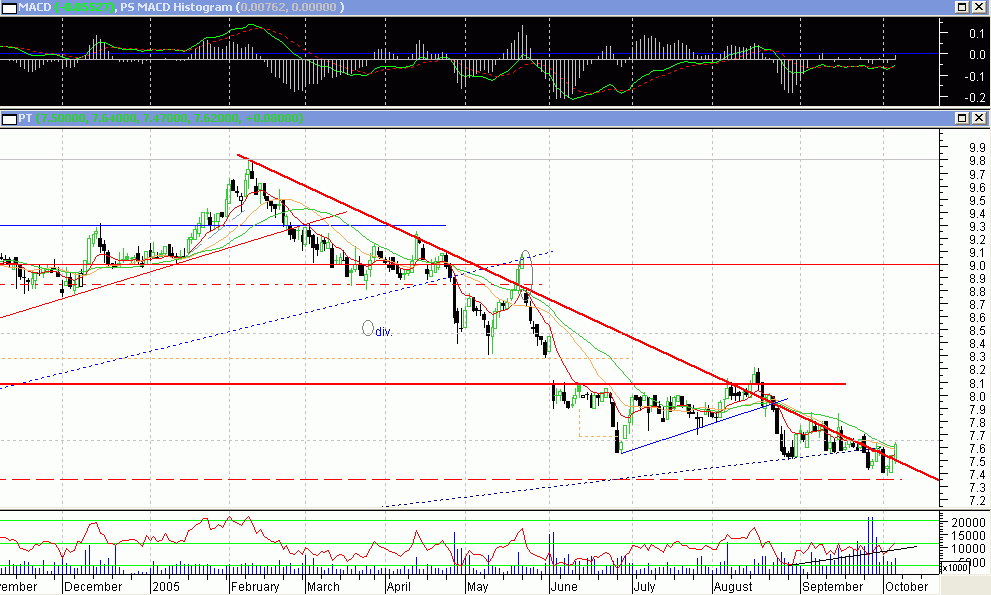
Task: Click the x1000 volume multiplier label
Action: (x=955, y=568)
